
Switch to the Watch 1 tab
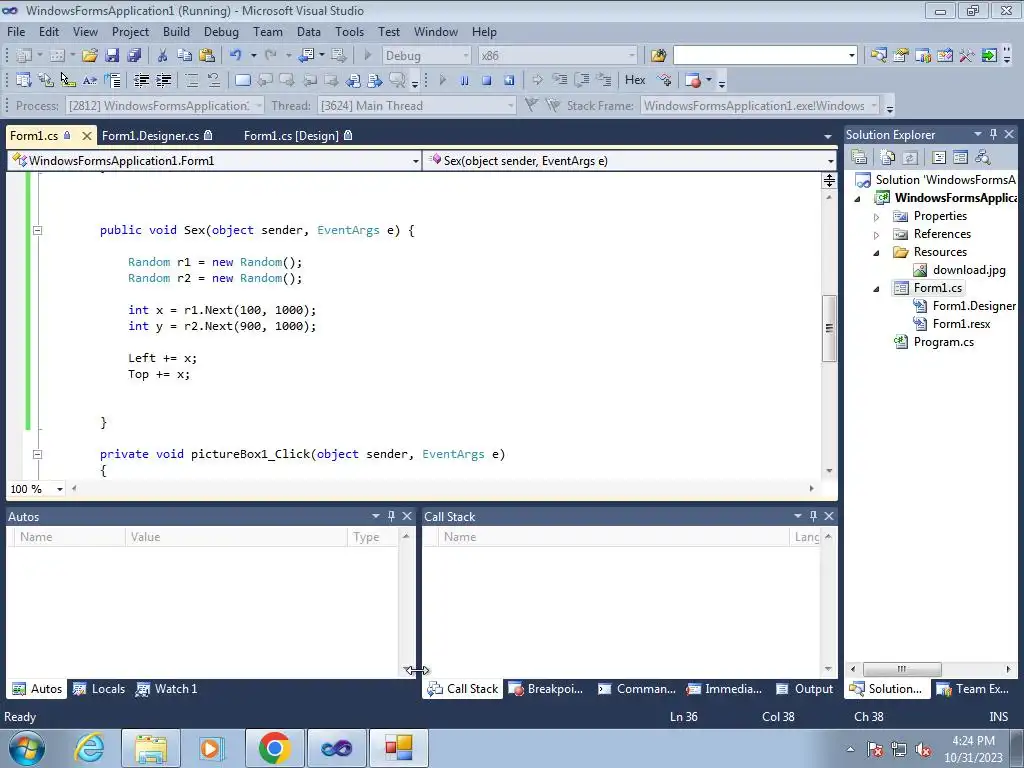166,688
